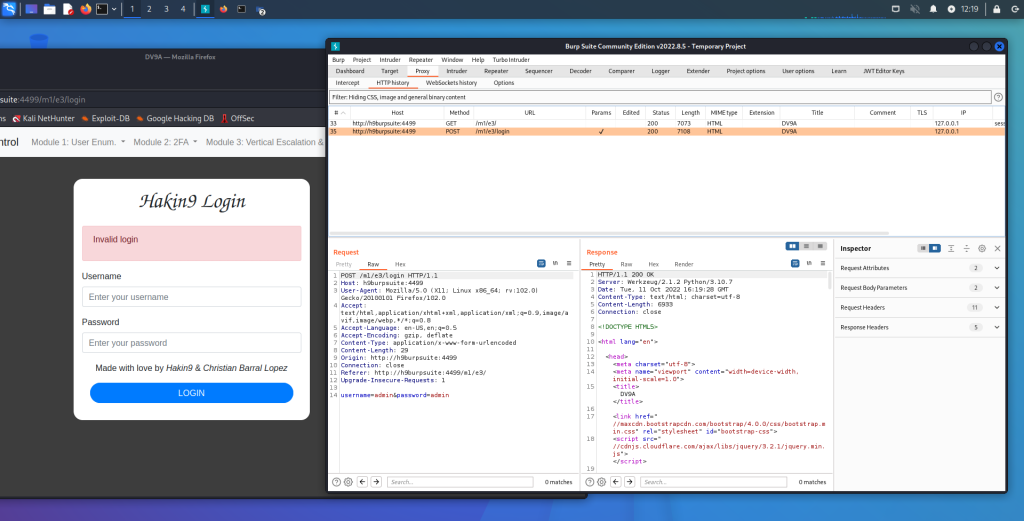
Task: Open Inspector settings gear icon
Action: pyautogui.click(x=982, y=249)
